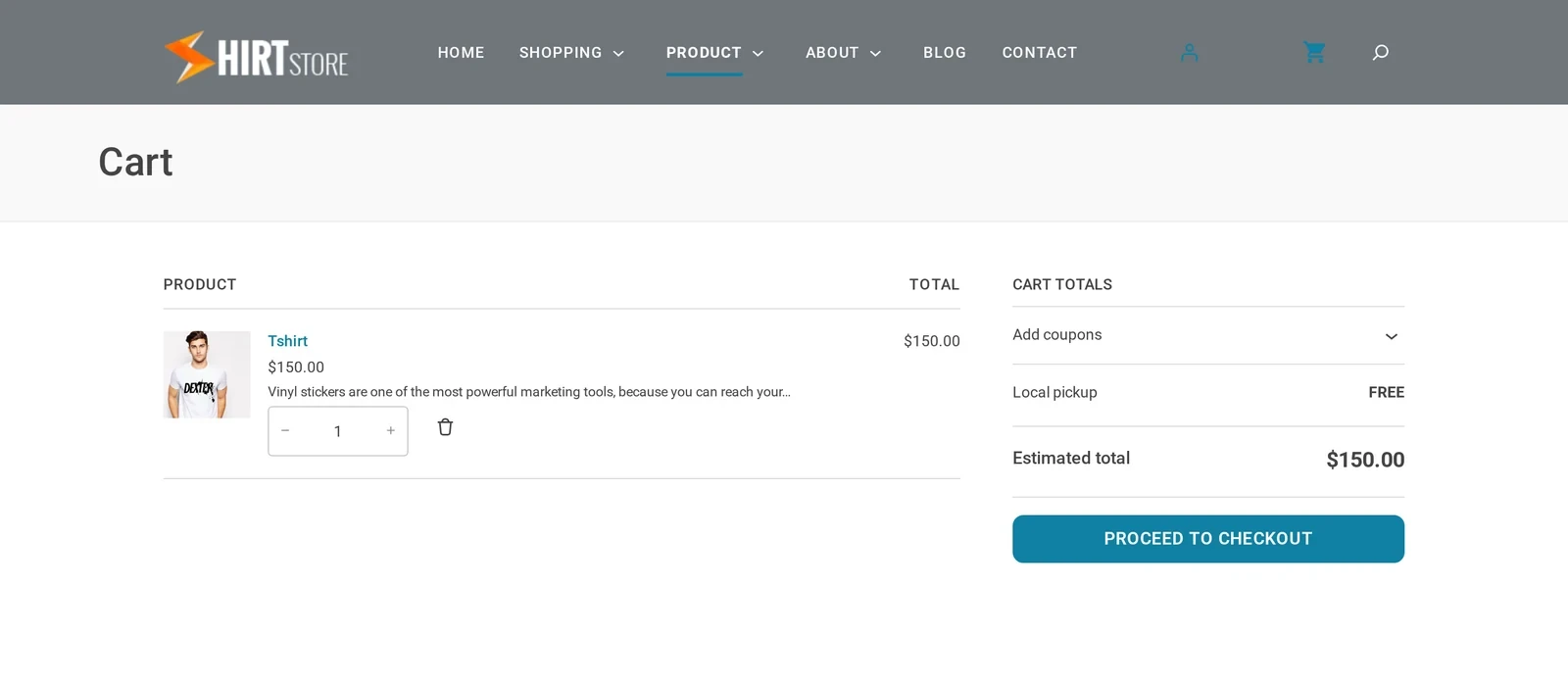Click the Proceed to Checkout button
The image size is (1568, 686).
click(x=1208, y=539)
